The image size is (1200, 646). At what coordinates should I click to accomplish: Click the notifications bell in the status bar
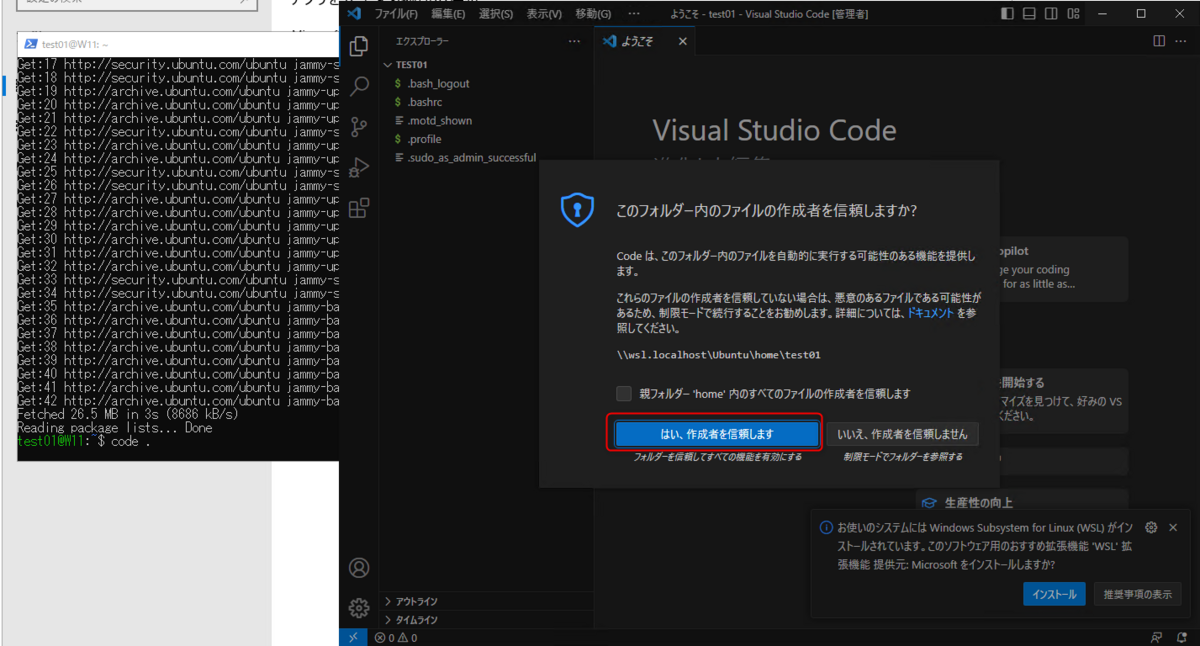coord(1182,637)
